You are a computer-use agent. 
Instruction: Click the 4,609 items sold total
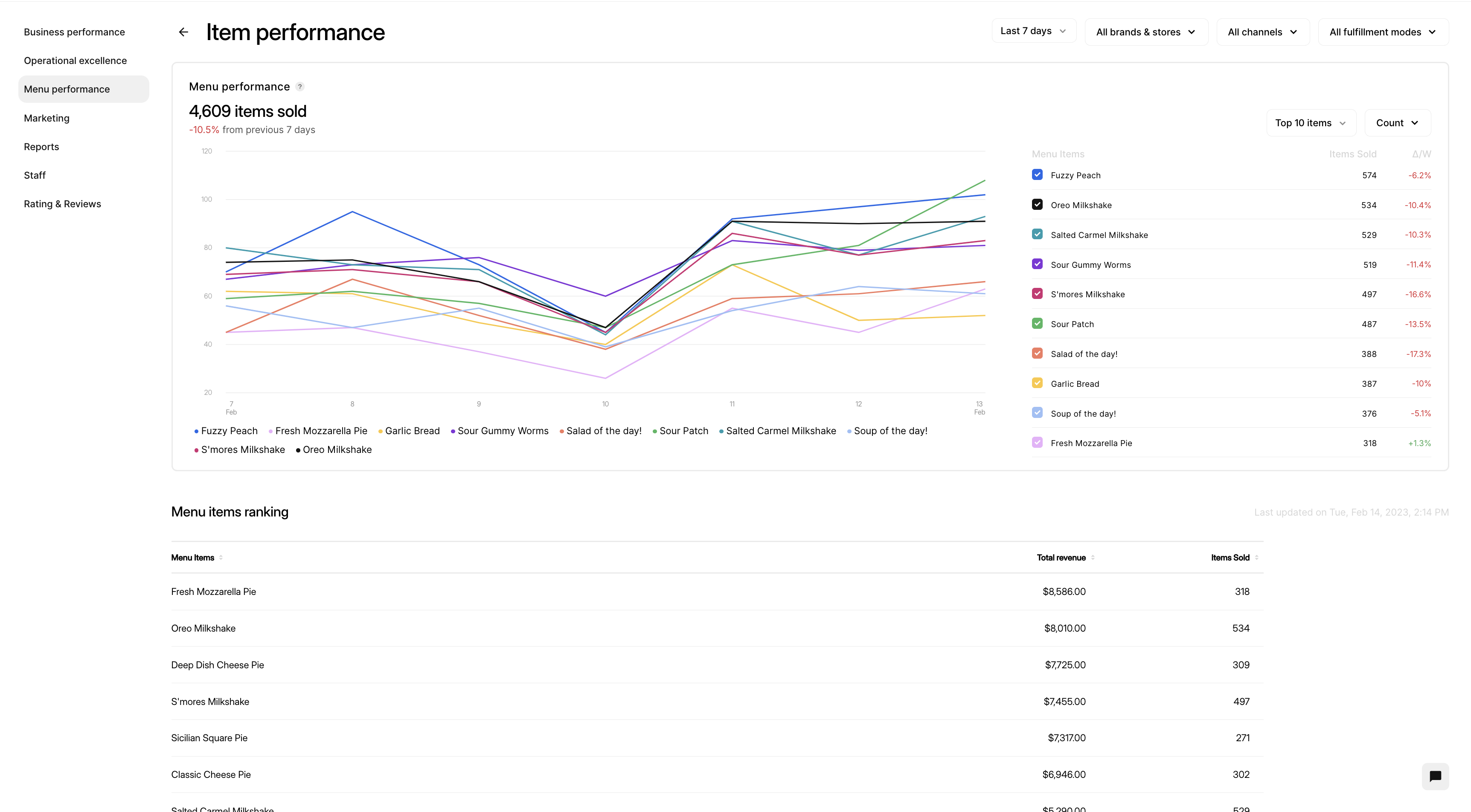[x=248, y=111]
